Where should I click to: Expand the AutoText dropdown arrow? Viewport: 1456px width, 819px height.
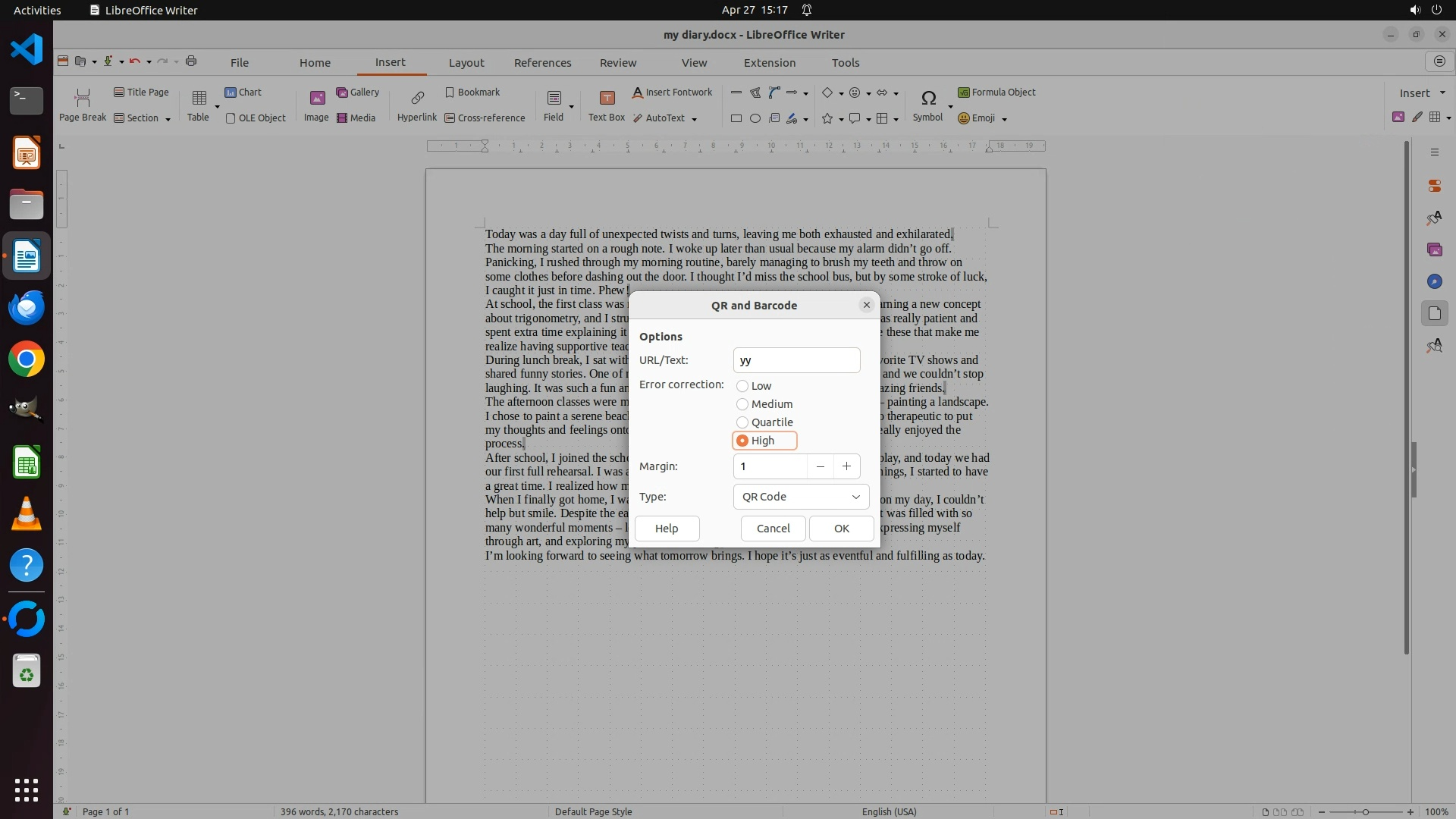694,119
